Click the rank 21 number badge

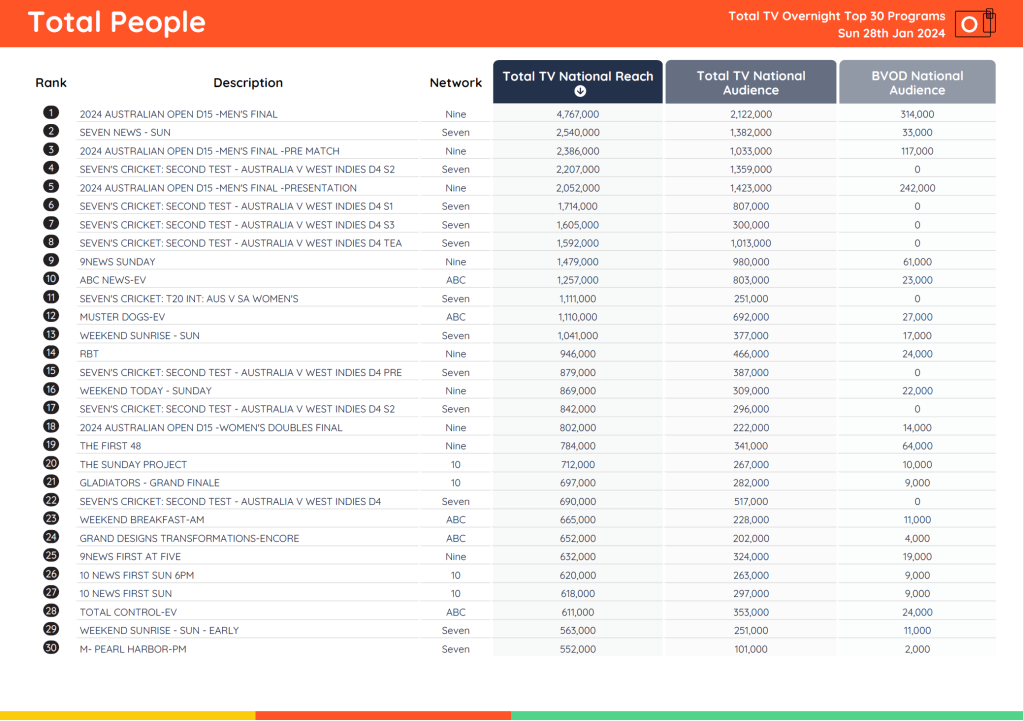tap(51, 482)
